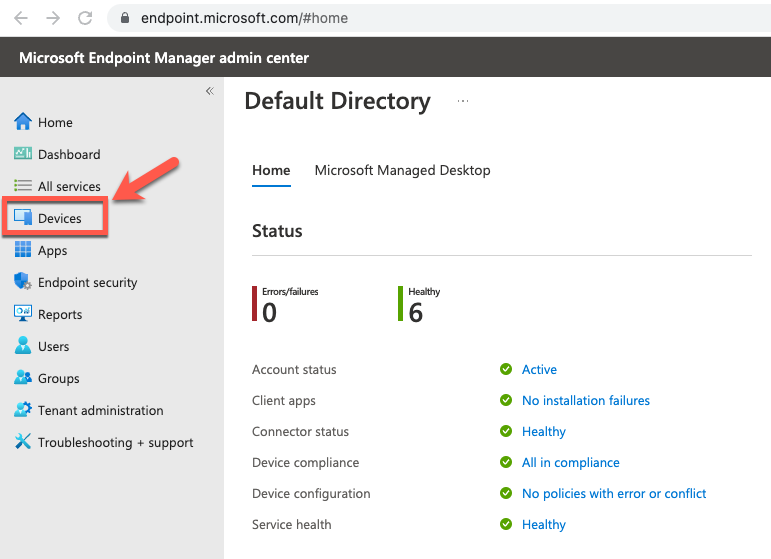Click the Home house icon in sidebar
Viewport: 771px width, 559px height.
click(x=23, y=121)
